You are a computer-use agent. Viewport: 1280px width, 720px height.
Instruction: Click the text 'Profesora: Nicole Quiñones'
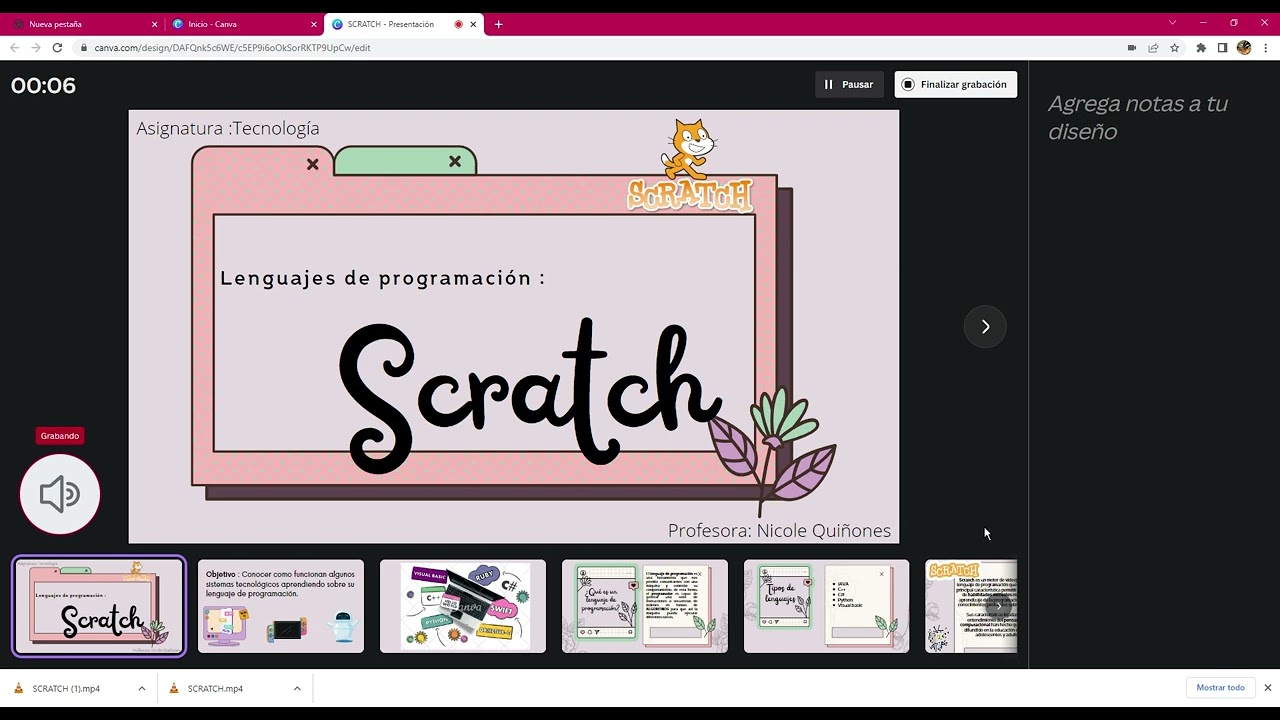coord(779,531)
